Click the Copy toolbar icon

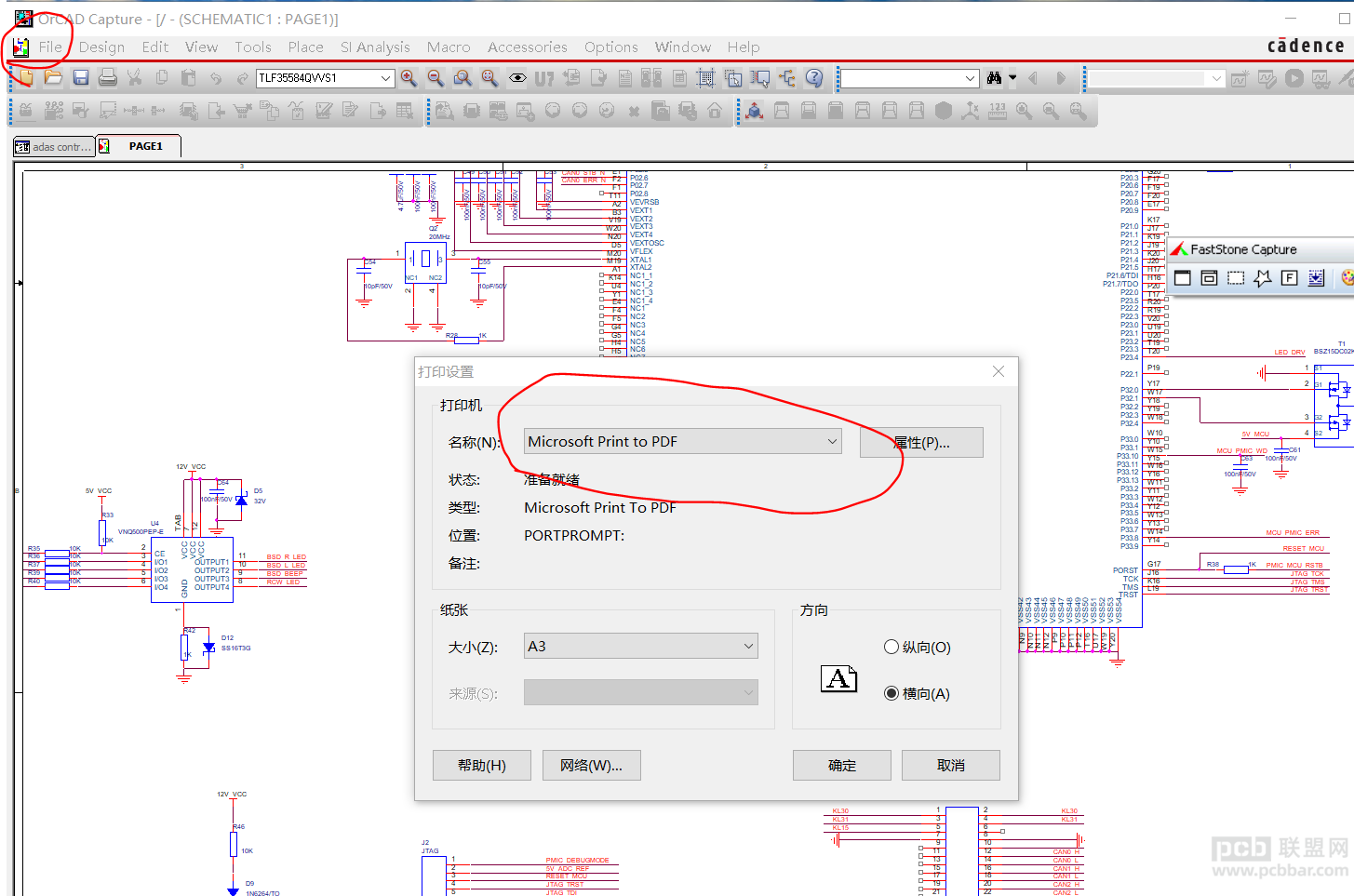tap(162, 78)
